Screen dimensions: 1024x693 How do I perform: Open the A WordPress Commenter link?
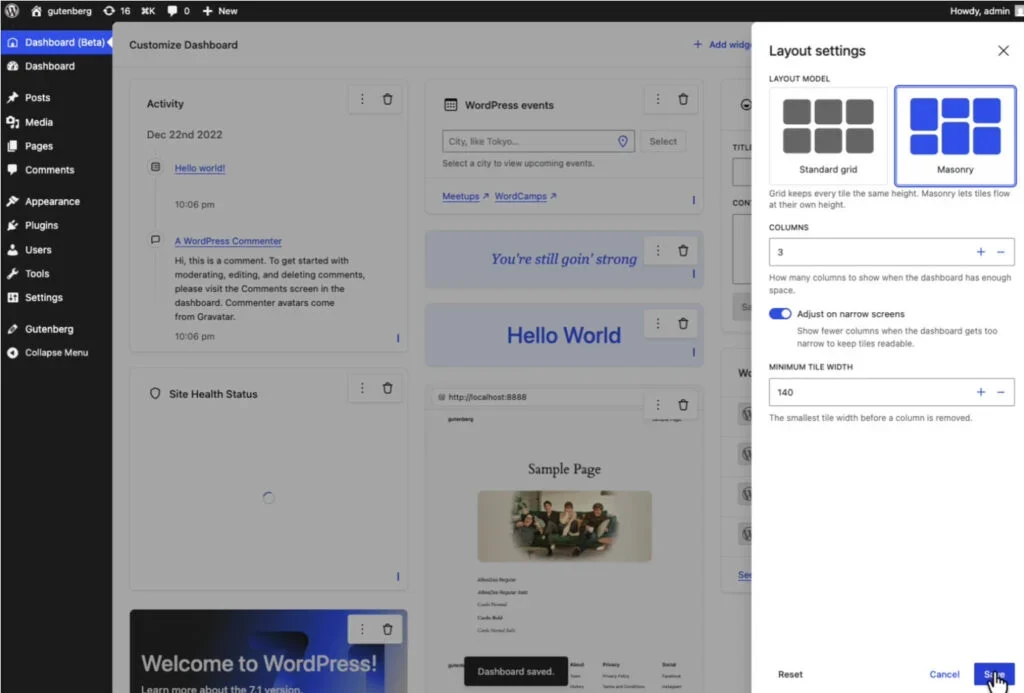point(228,241)
